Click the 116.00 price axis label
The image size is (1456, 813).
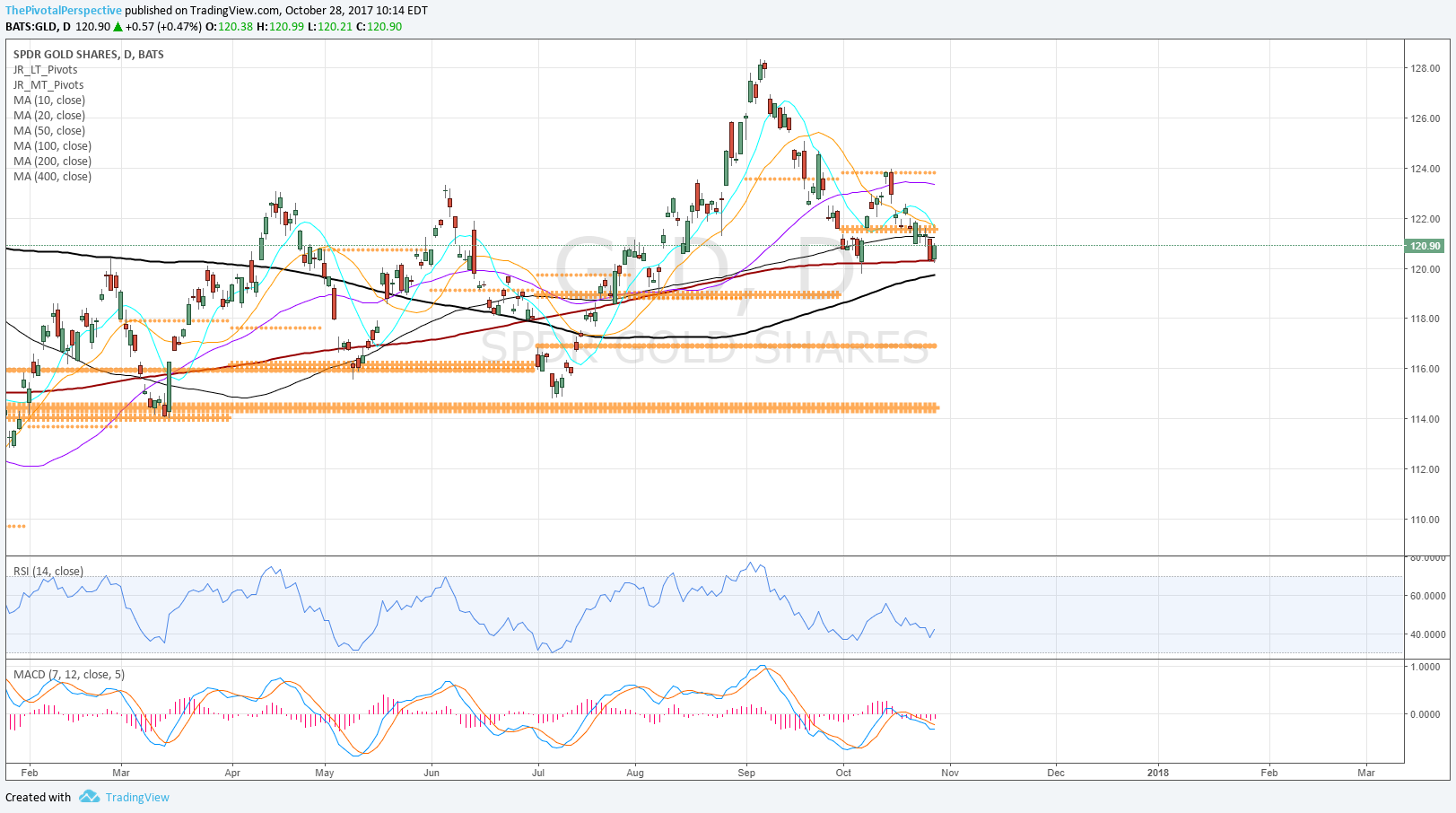[x=1425, y=369]
